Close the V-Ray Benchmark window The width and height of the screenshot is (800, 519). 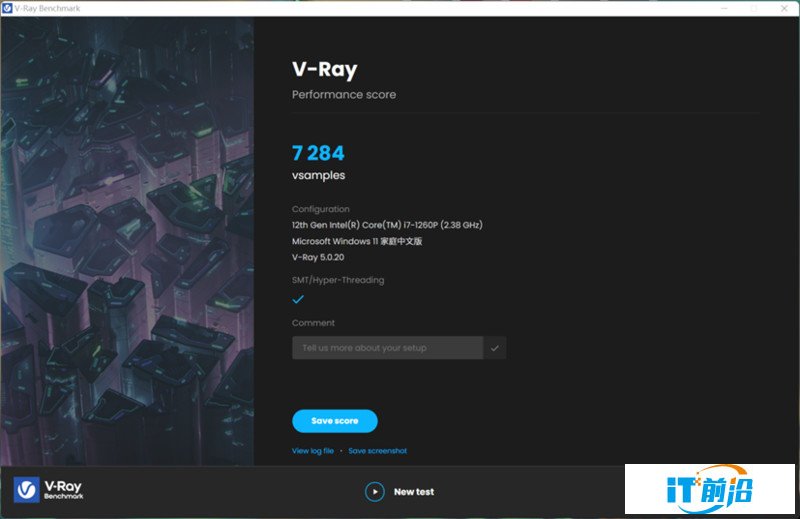point(784,8)
